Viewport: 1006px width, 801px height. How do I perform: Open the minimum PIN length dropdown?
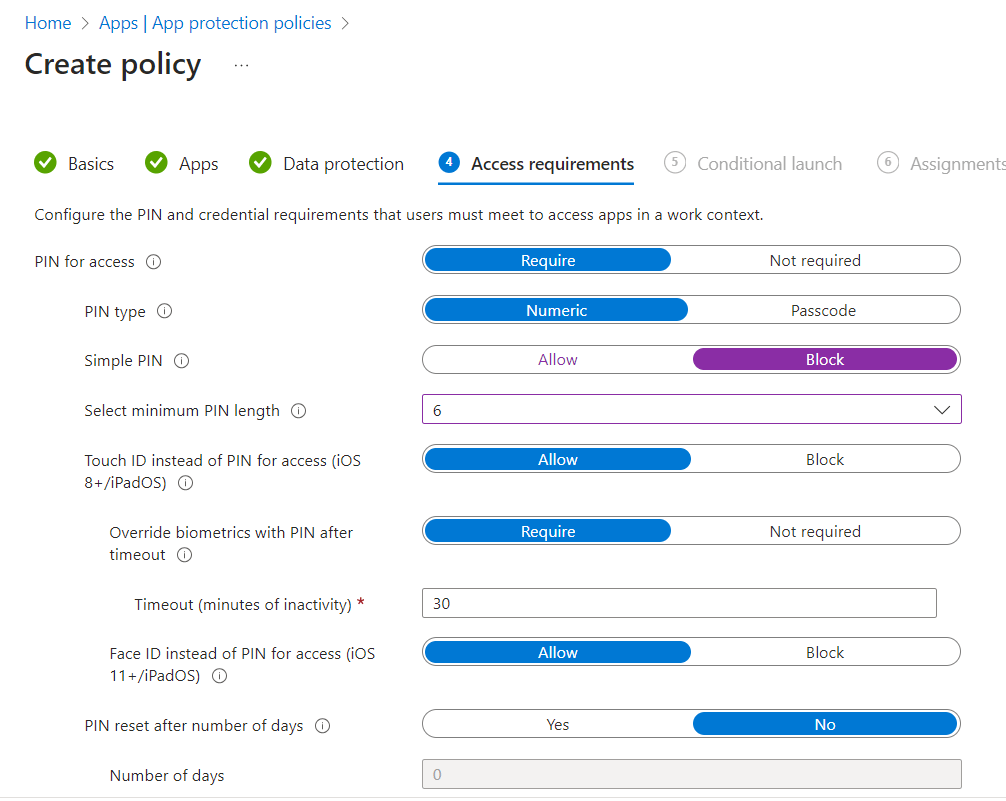[691, 410]
